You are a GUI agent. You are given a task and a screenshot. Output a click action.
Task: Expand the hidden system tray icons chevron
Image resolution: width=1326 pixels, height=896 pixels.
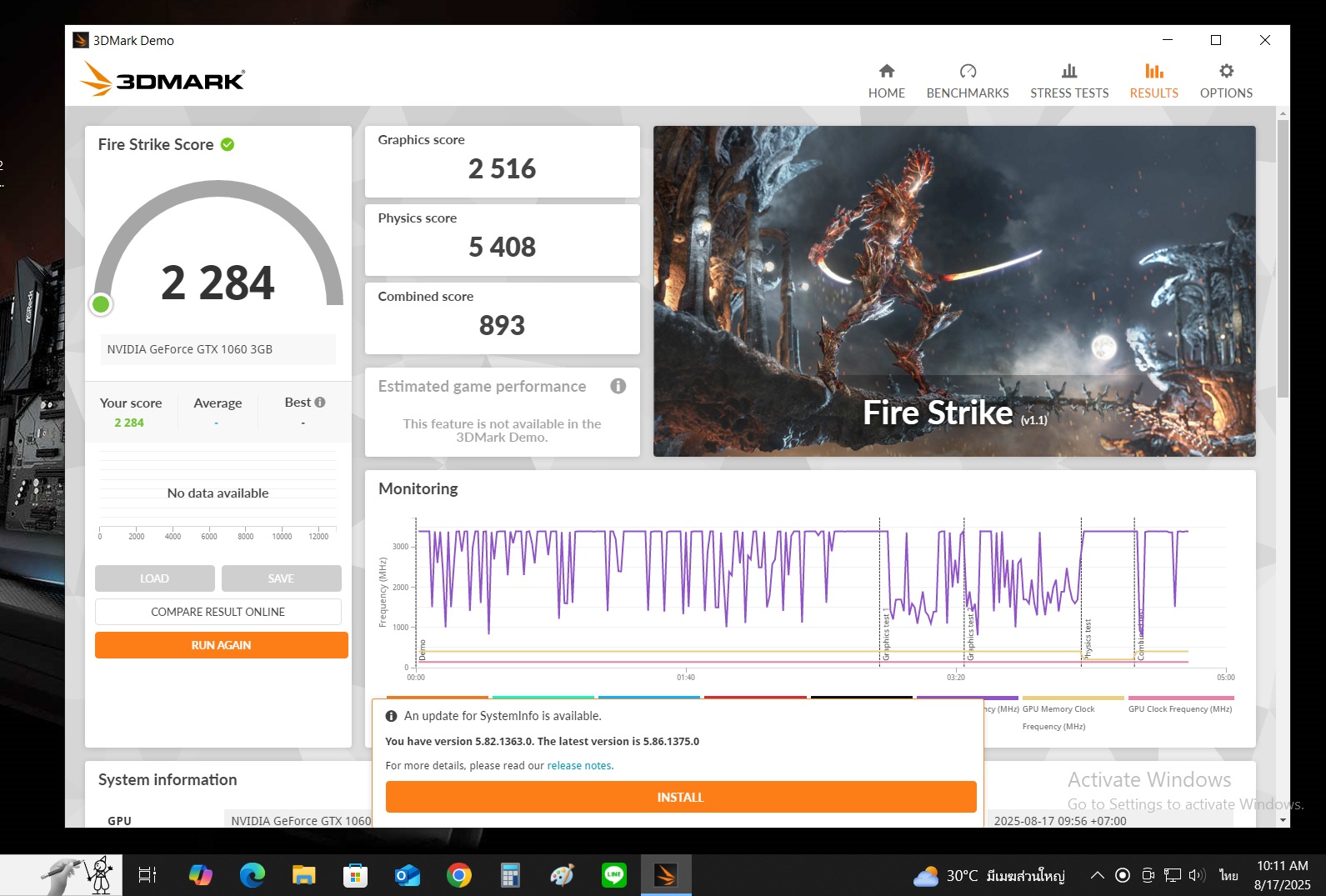(x=1098, y=875)
